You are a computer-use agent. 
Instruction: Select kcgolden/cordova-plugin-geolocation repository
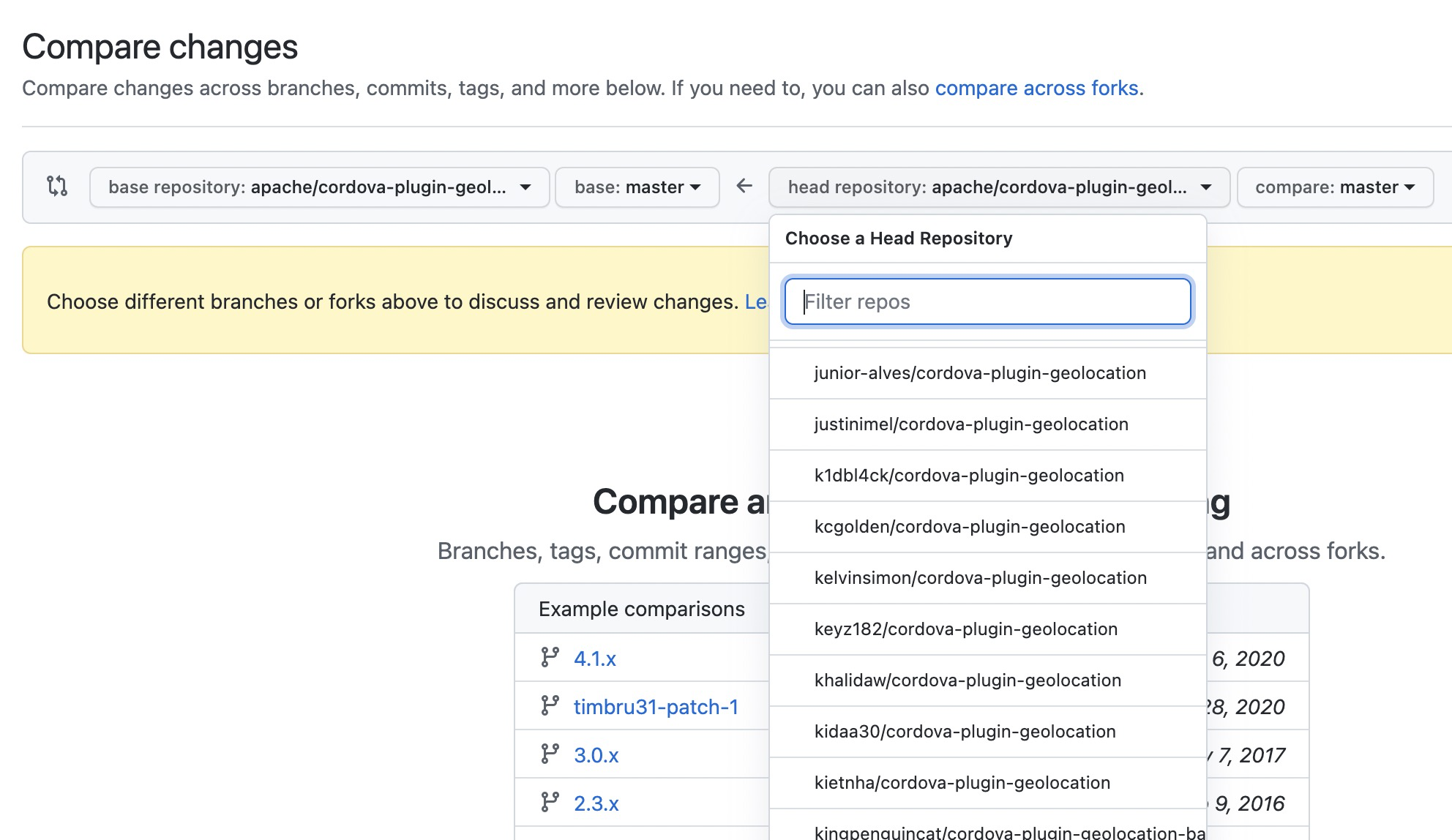pos(988,527)
